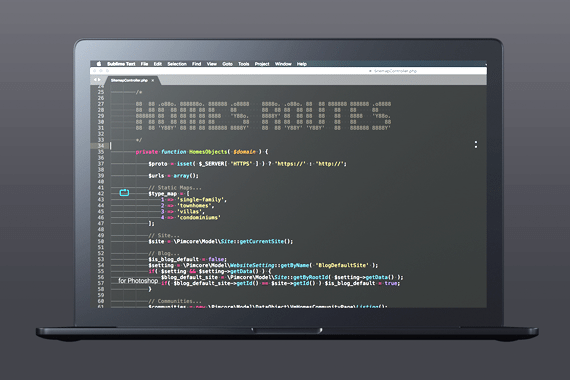Go to next tab with right arrow
The image size is (570, 380).
coord(99,80)
